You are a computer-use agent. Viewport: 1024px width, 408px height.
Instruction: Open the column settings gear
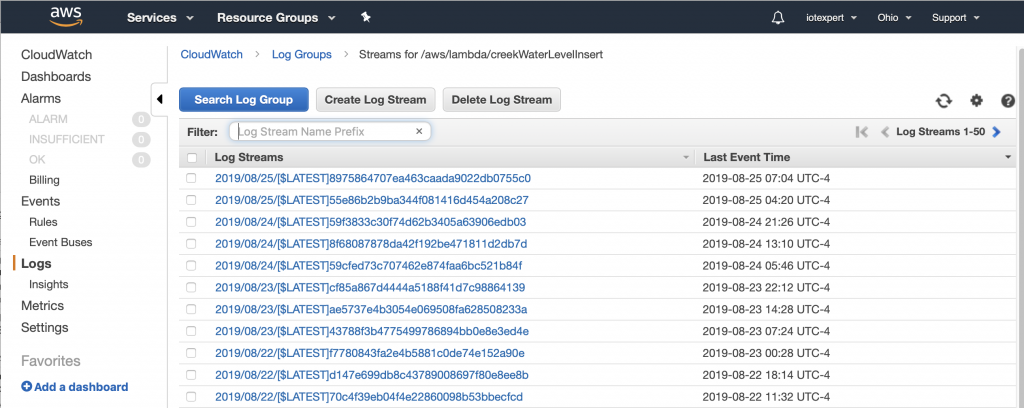tap(976, 101)
